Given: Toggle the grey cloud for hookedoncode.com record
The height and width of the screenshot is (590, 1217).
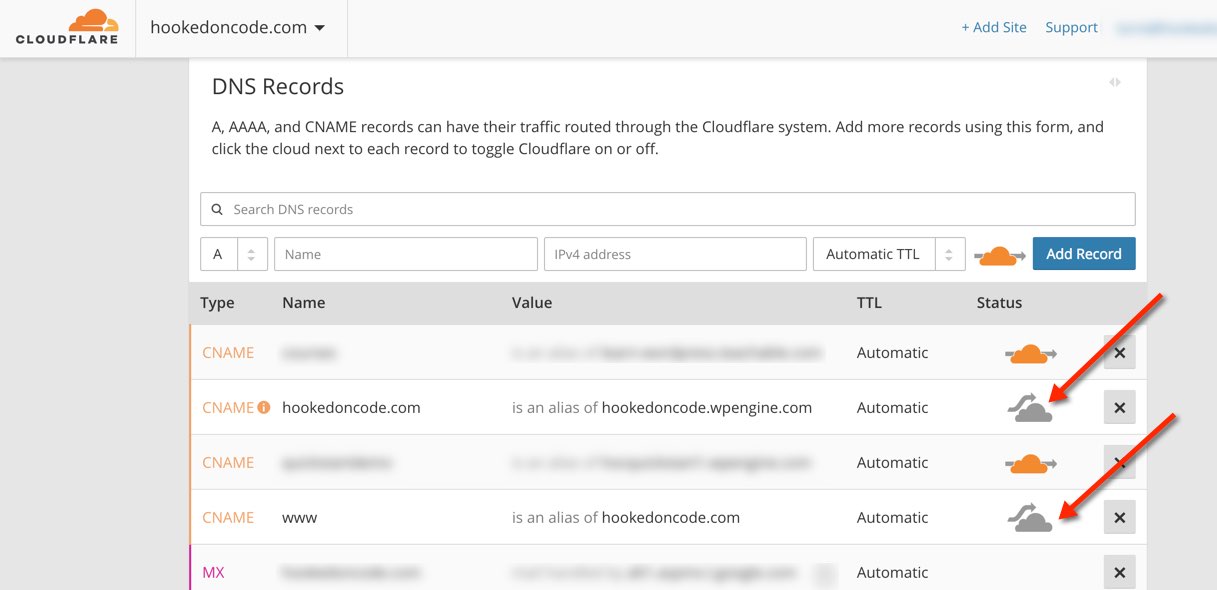Looking at the screenshot, I should [1030, 408].
